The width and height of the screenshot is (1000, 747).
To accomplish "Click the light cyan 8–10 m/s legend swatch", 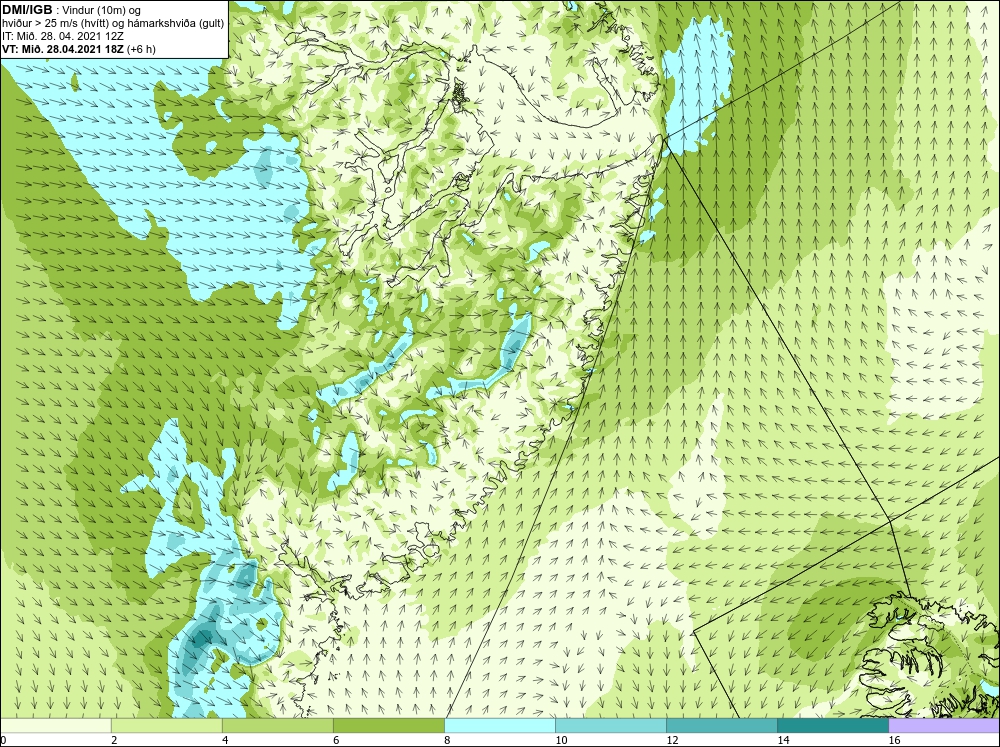I will 500,725.
